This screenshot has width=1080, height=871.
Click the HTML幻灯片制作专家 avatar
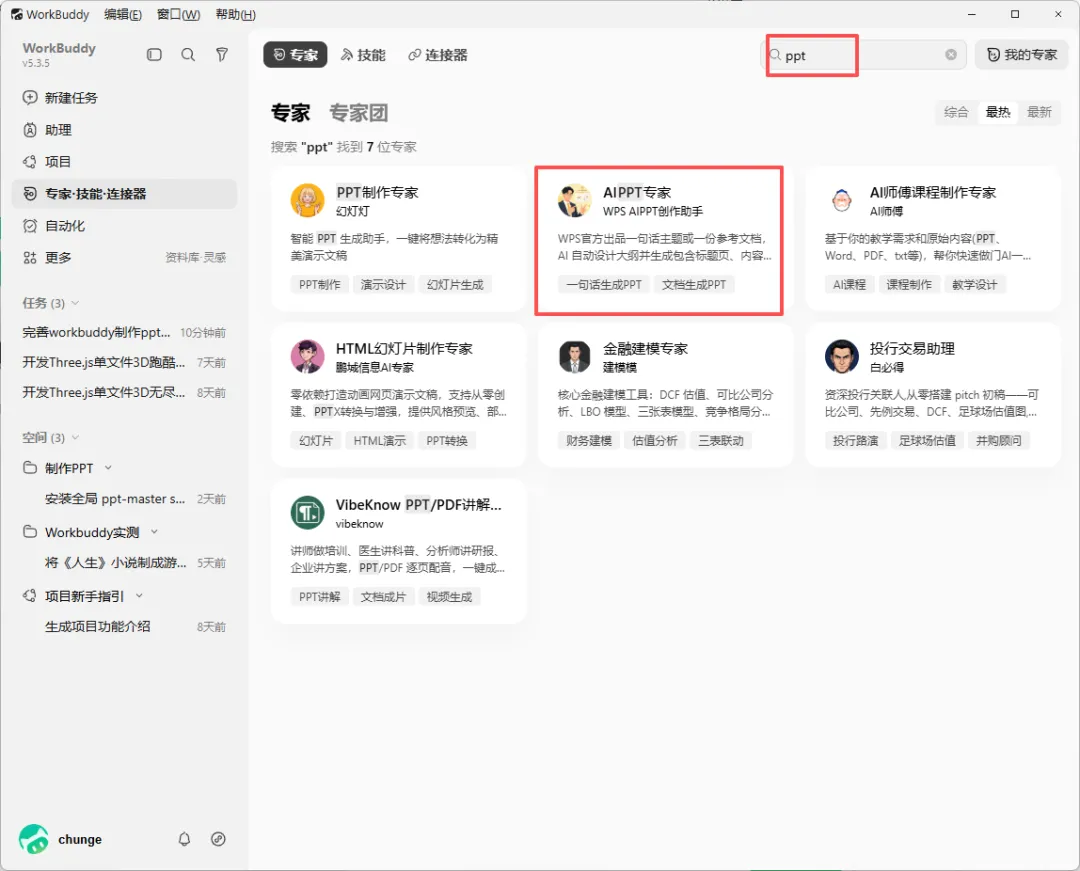coord(307,356)
